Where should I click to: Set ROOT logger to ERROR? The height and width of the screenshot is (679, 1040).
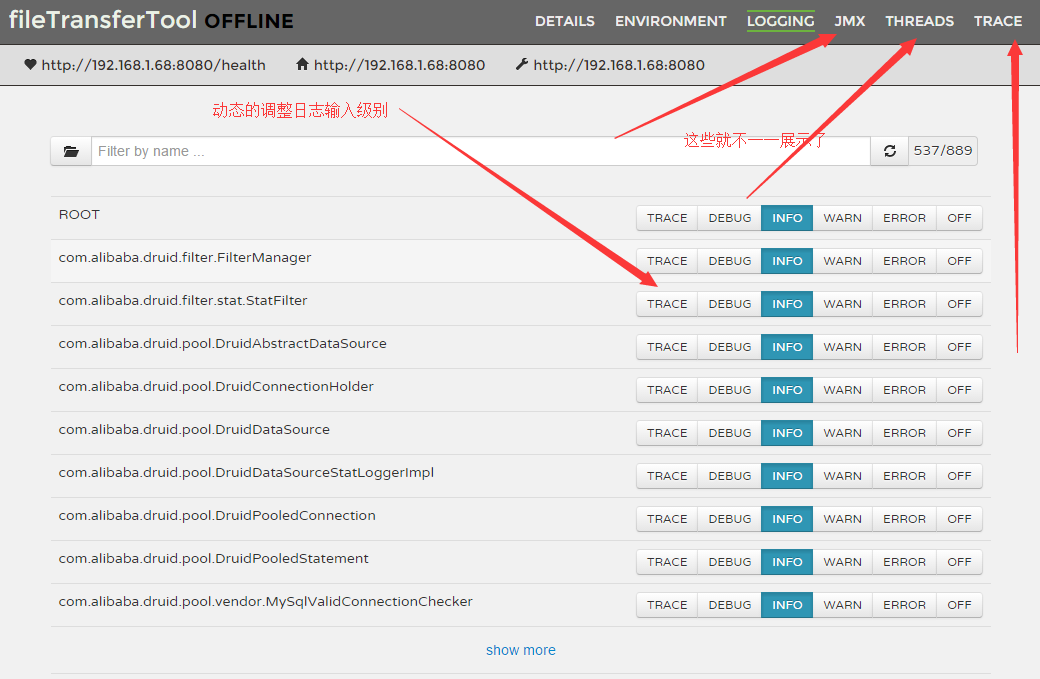pyautogui.click(x=904, y=218)
